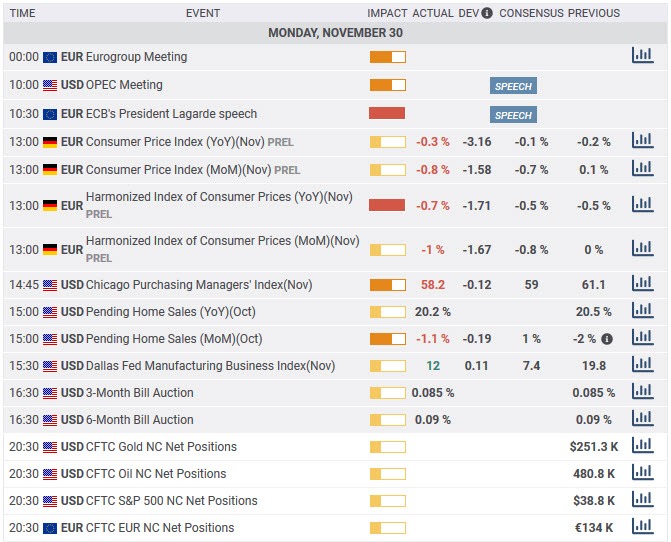The width and height of the screenshot is (671, 542).
Task: Click the consensus value 7.4
Action: pos(531,366)
